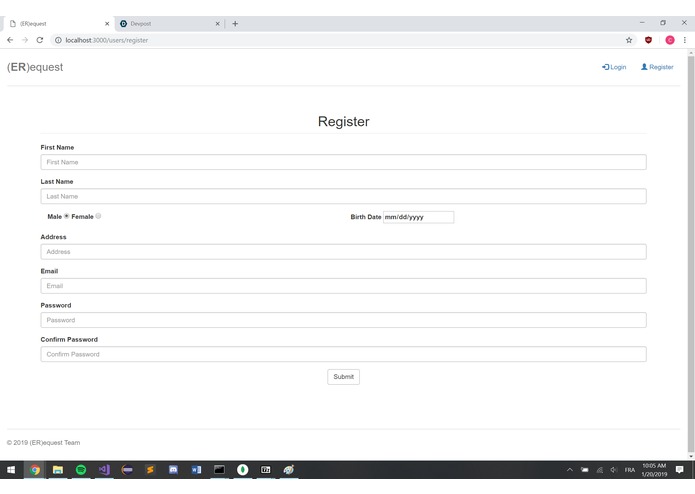
Task: Open File Explorer from the taskbar
Action: pyautogui.click(x=58, y=470)
